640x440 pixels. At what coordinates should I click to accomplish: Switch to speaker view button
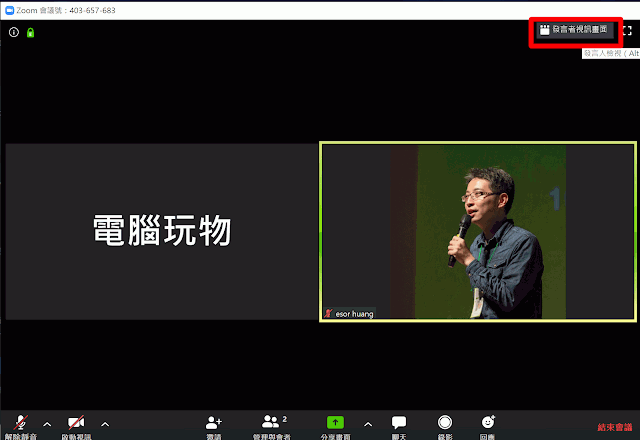pos(575,30)
